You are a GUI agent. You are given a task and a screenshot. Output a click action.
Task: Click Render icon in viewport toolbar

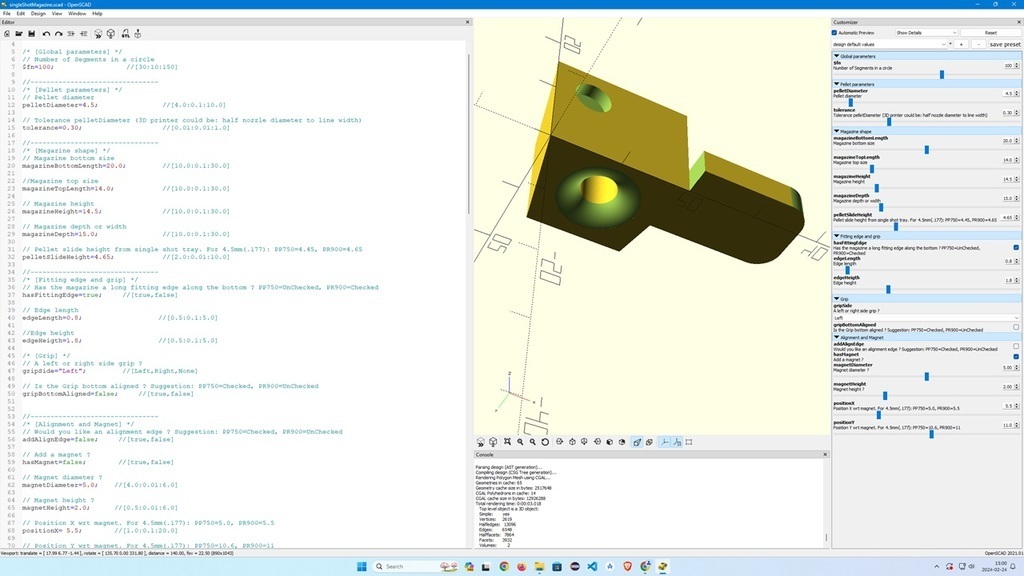(x=493, y=442)
